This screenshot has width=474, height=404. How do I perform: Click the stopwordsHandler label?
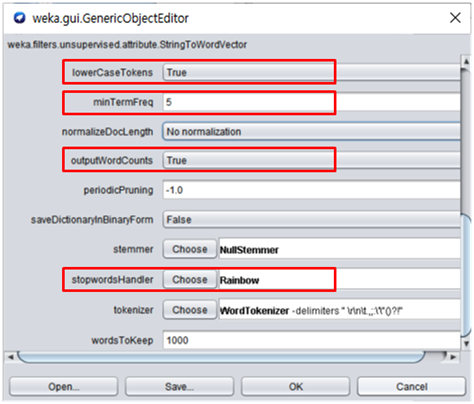click(x=112, y=280)
